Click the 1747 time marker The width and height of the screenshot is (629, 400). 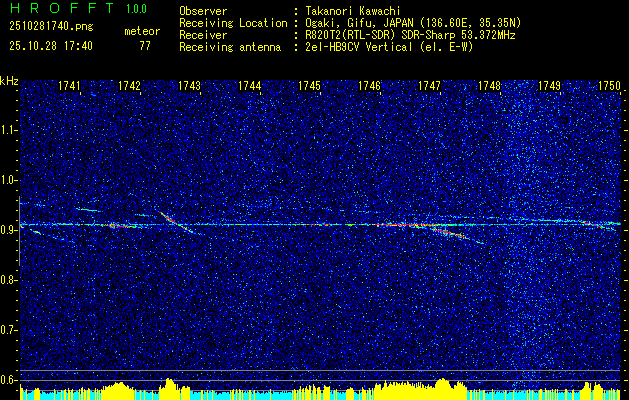click(429, 85)
